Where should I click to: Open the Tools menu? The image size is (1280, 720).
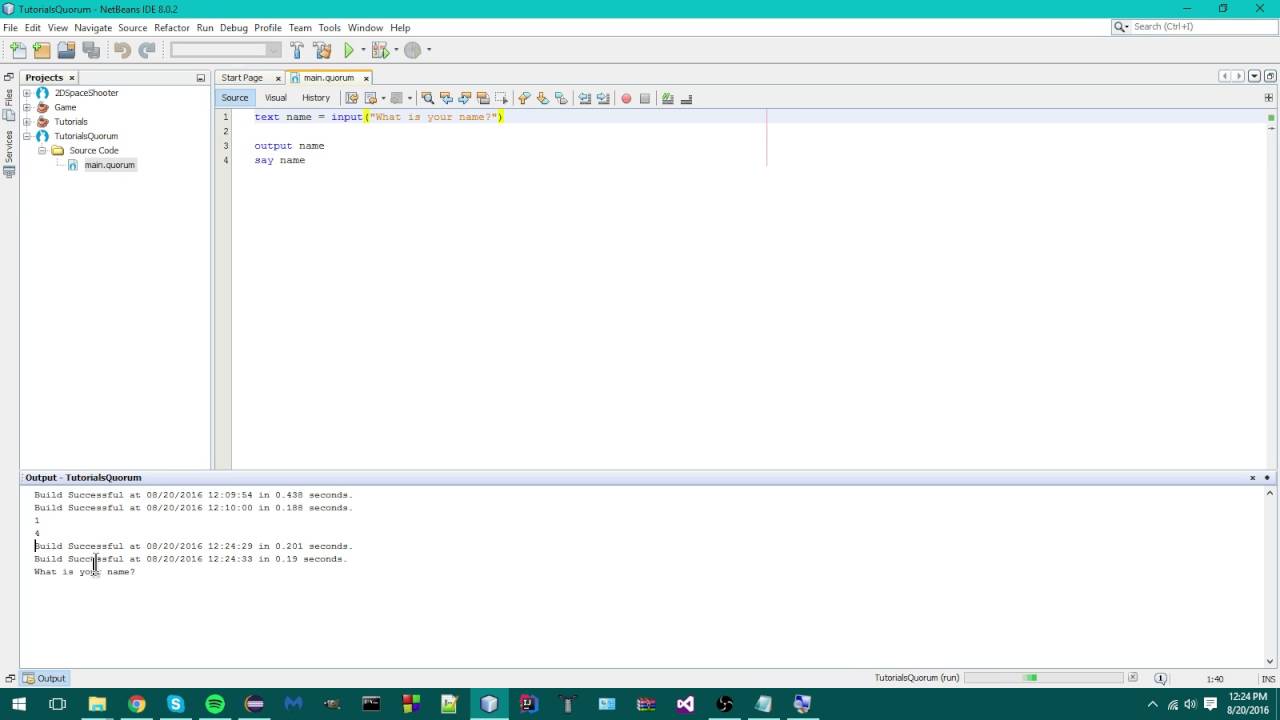[330, 28]
